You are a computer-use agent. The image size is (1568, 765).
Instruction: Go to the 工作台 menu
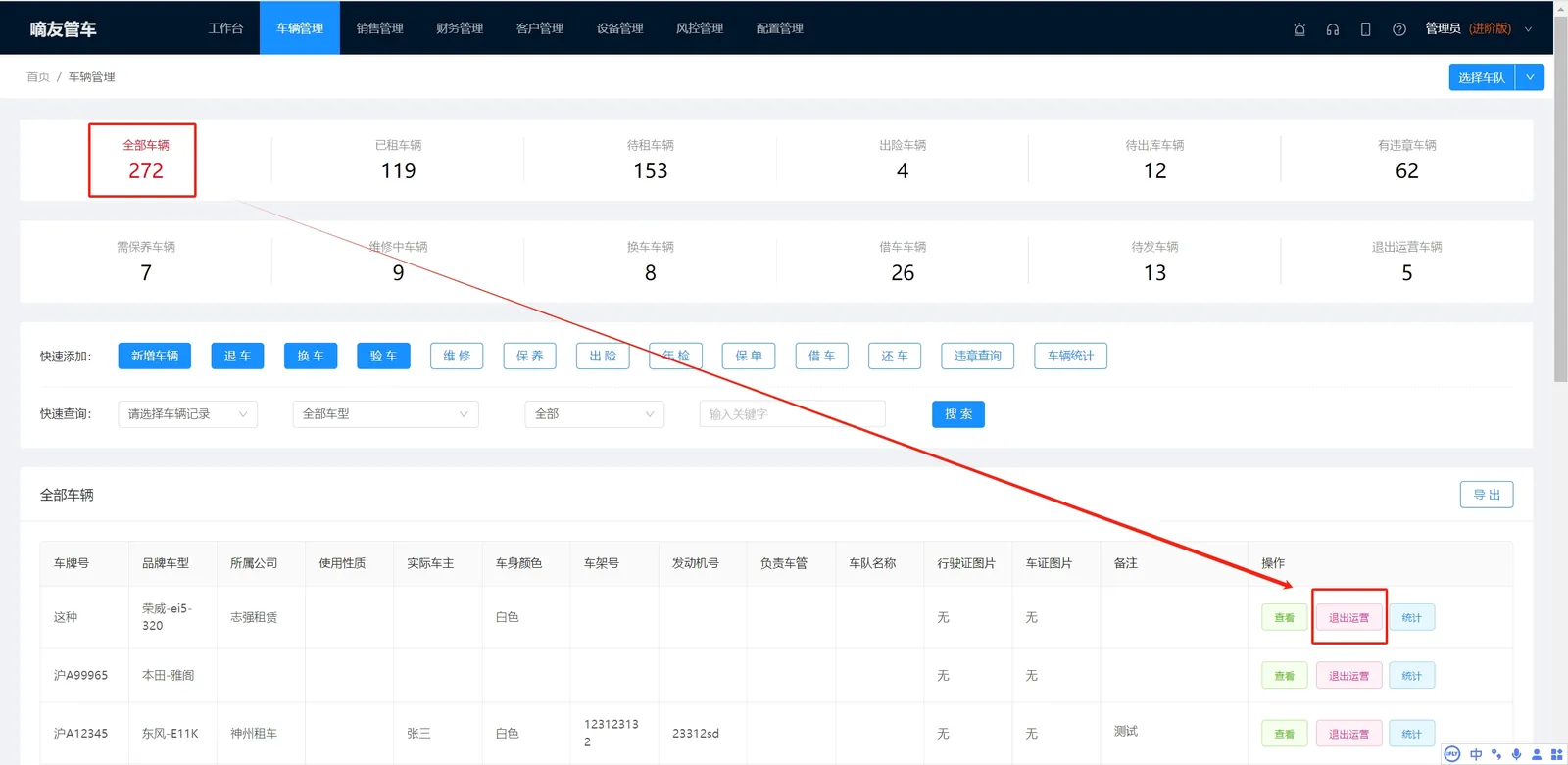225,28
